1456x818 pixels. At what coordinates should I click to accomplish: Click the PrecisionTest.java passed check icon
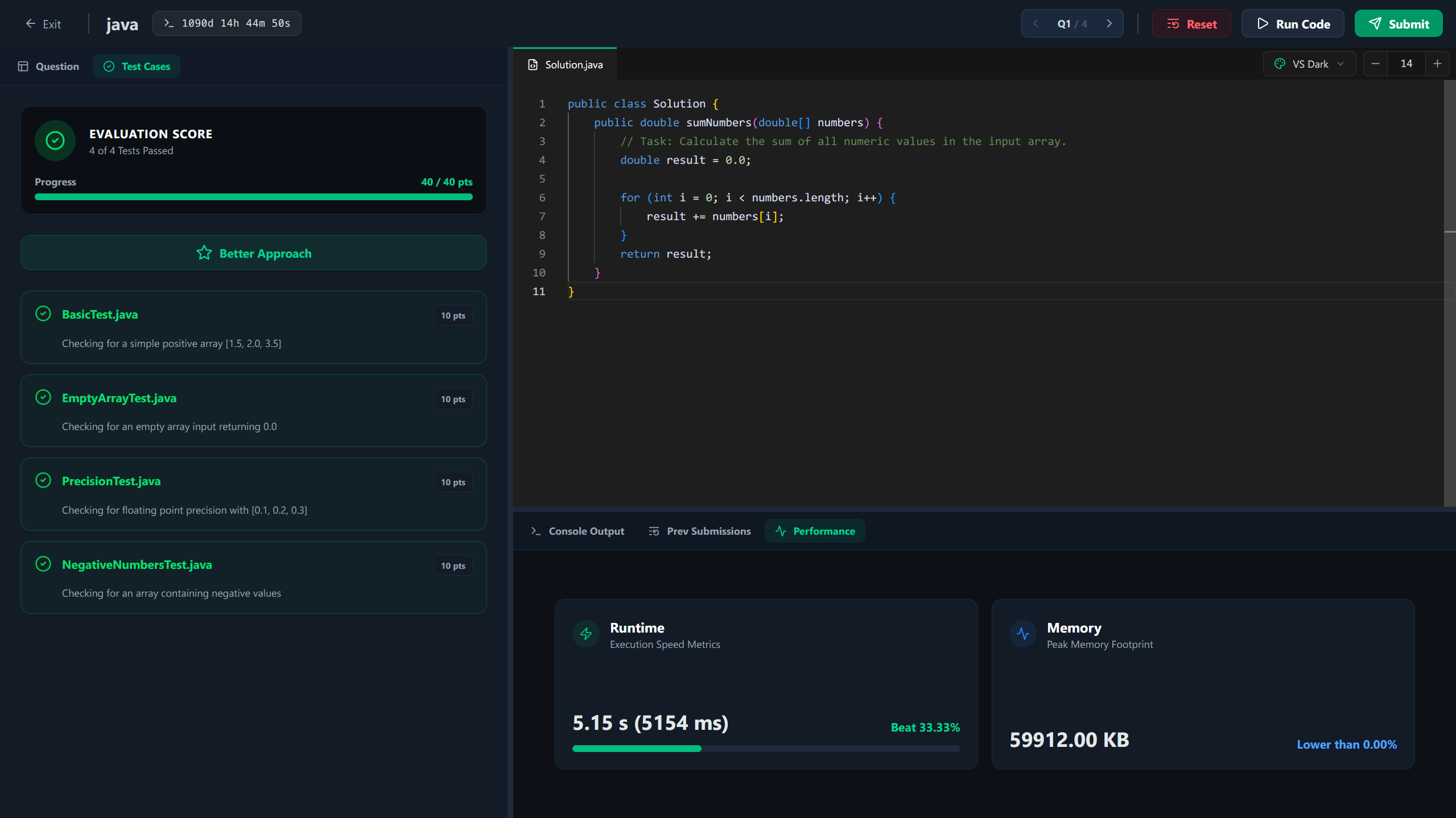[43, 481]
